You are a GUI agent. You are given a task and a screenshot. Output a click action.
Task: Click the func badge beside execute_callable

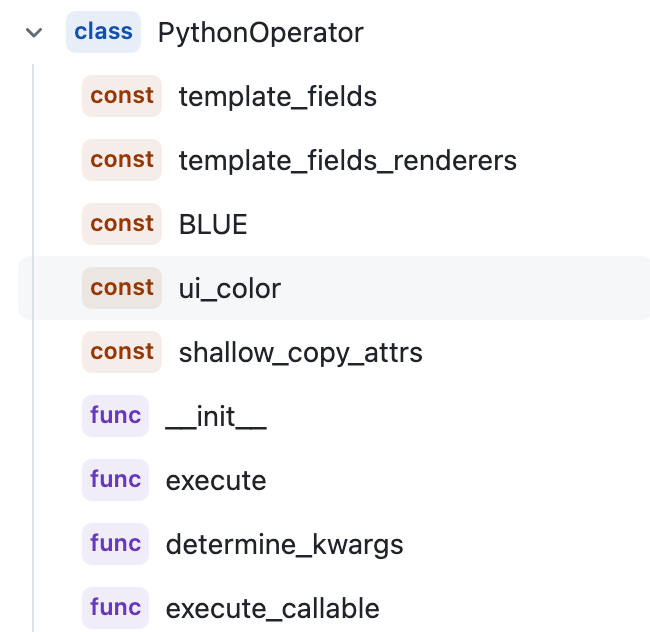[115, 608]
